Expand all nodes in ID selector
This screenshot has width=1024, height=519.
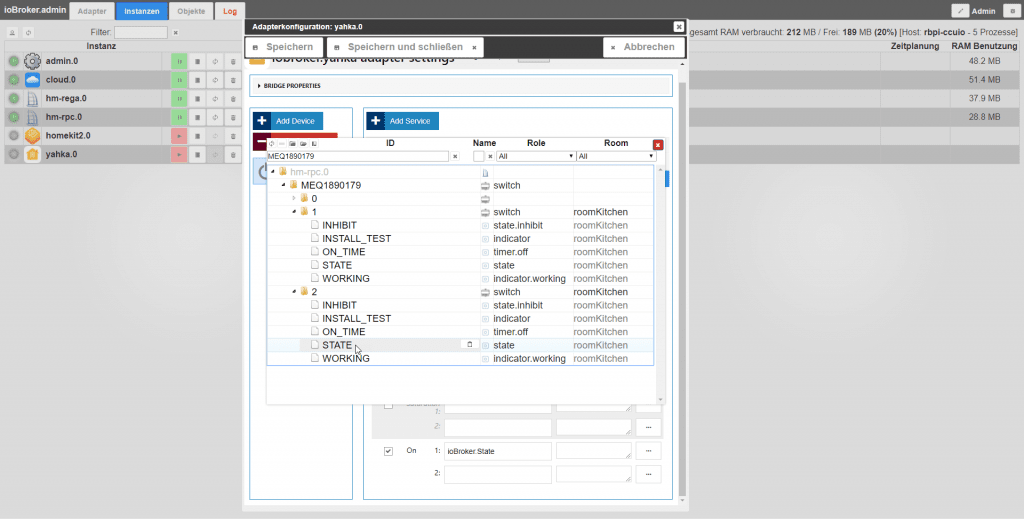(x=304, y=144)
